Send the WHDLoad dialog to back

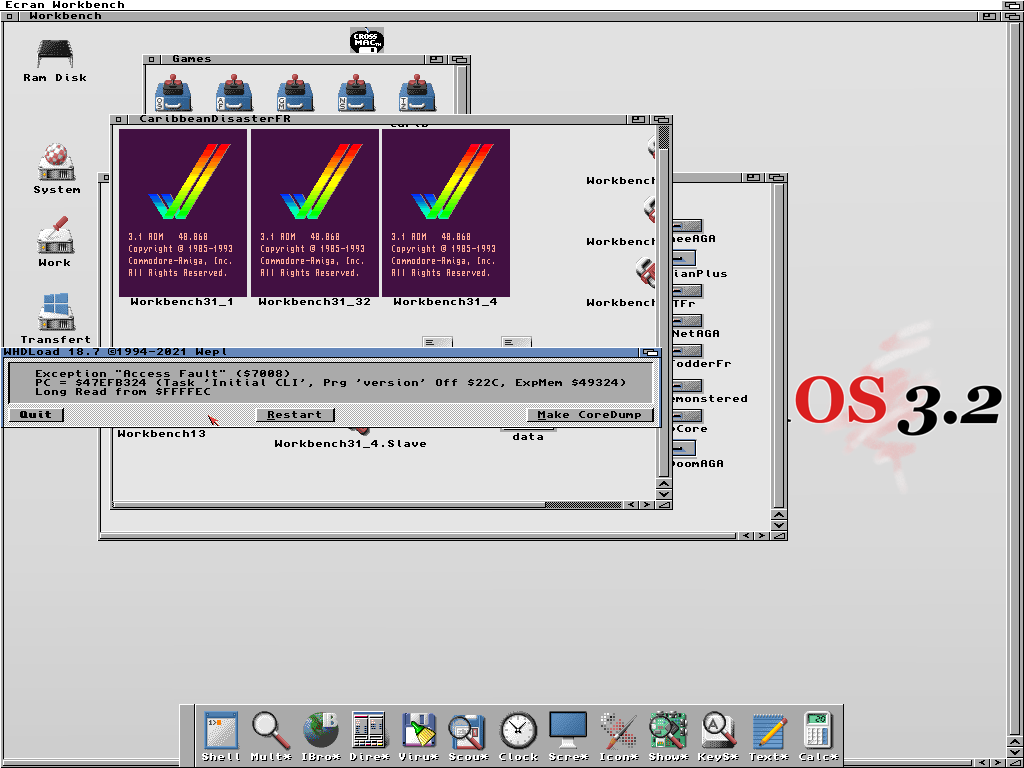coord(650,352)
